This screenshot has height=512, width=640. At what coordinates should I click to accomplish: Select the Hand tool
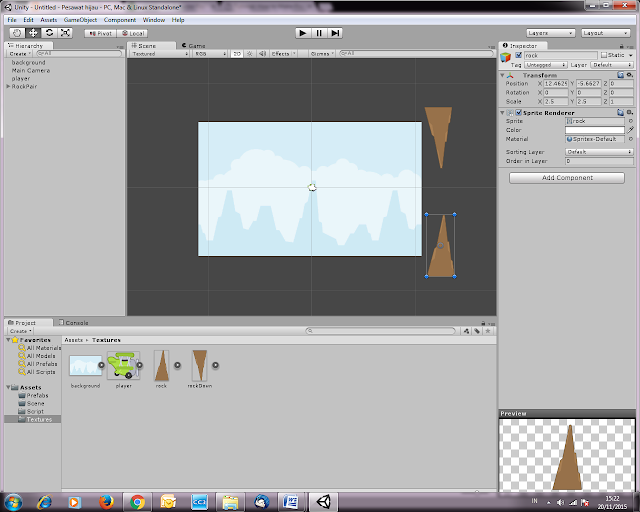(x=17, y=33)
